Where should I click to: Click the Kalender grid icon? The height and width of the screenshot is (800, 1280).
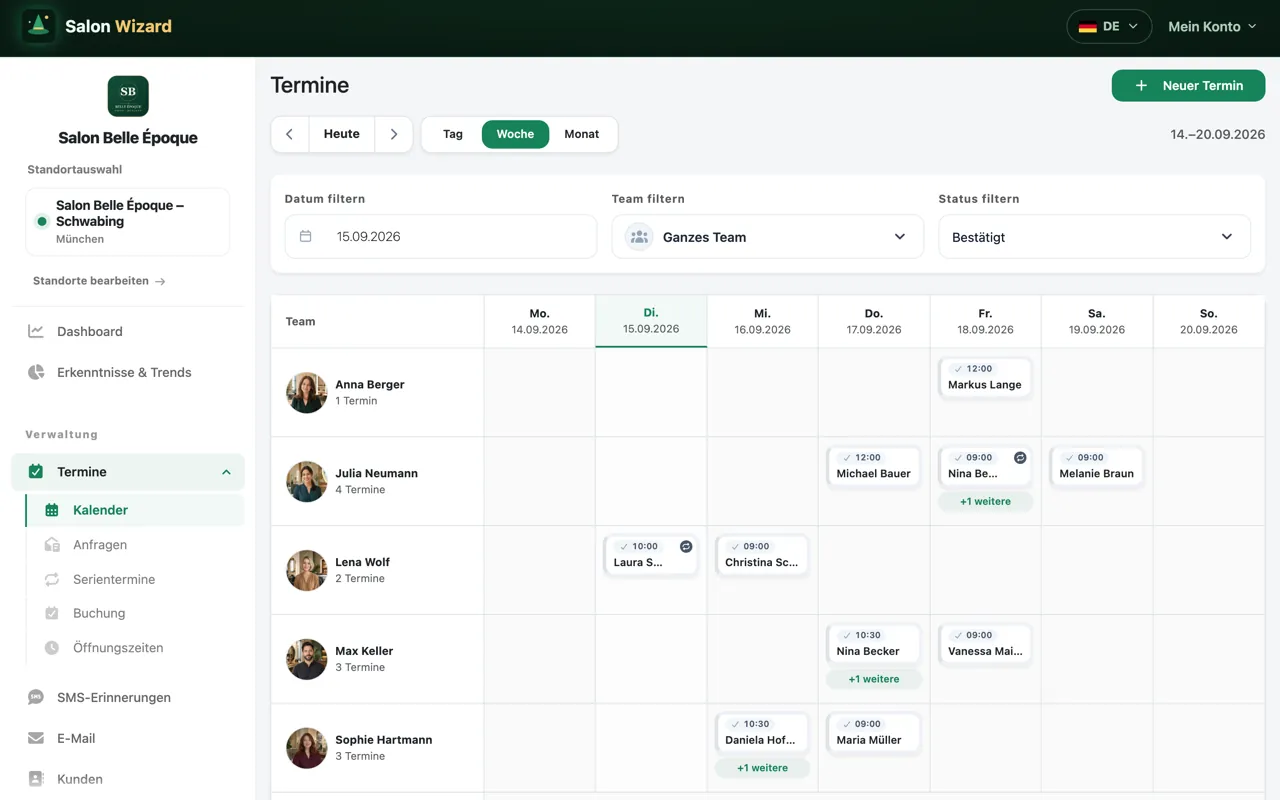click(52, 510)
